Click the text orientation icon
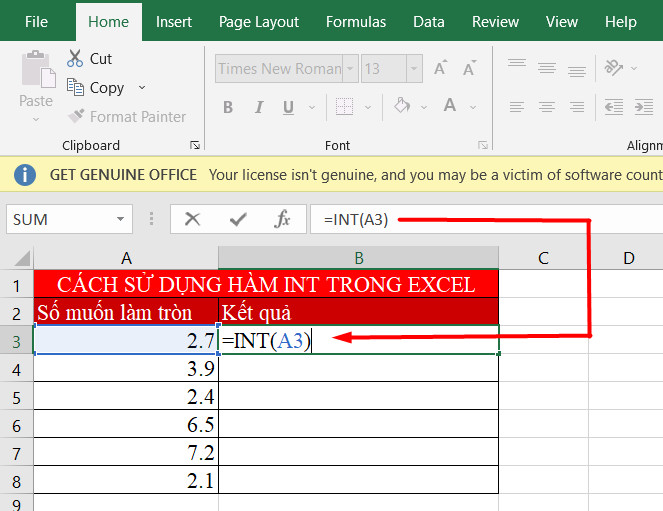Viewport: 663px width, 511px height. click(613, 68)
